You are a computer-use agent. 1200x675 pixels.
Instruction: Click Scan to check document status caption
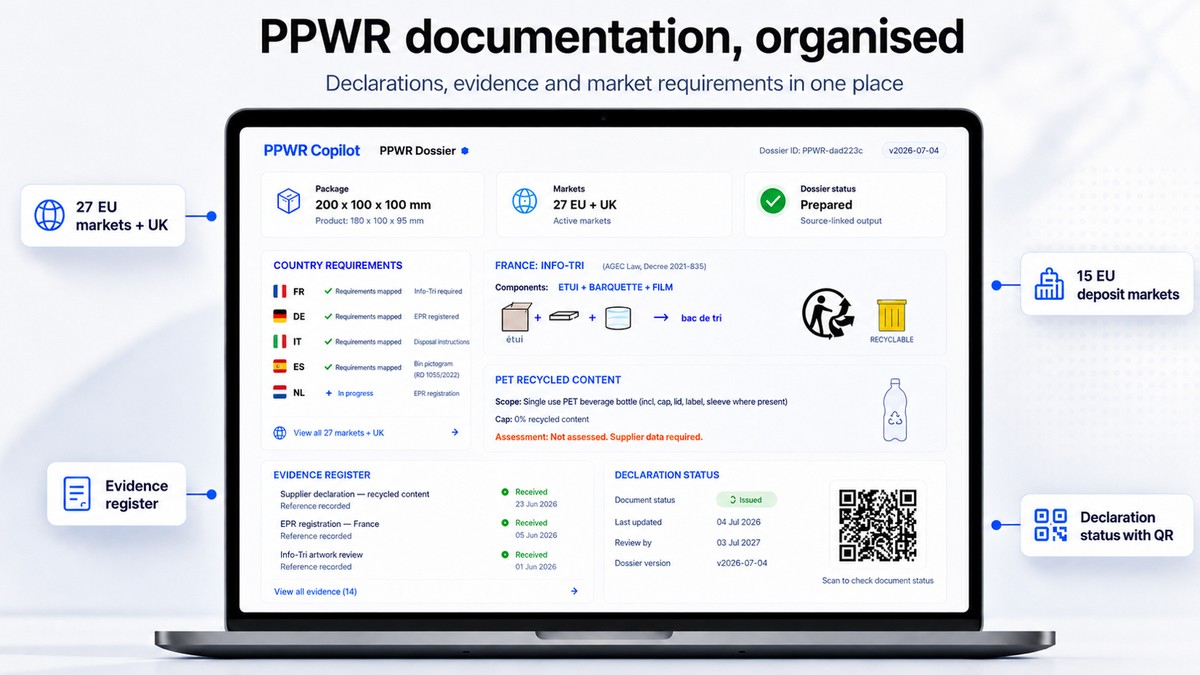coord(878,581)
